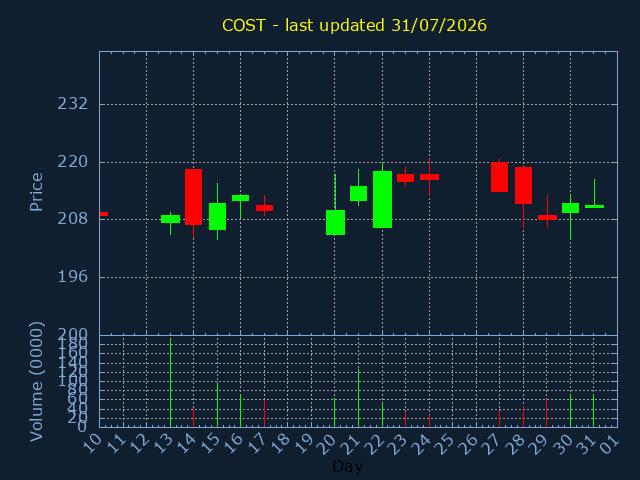The image size is (640, 480).
Task: Click the Volume (0000) axis label
Action: coord(36,382)
